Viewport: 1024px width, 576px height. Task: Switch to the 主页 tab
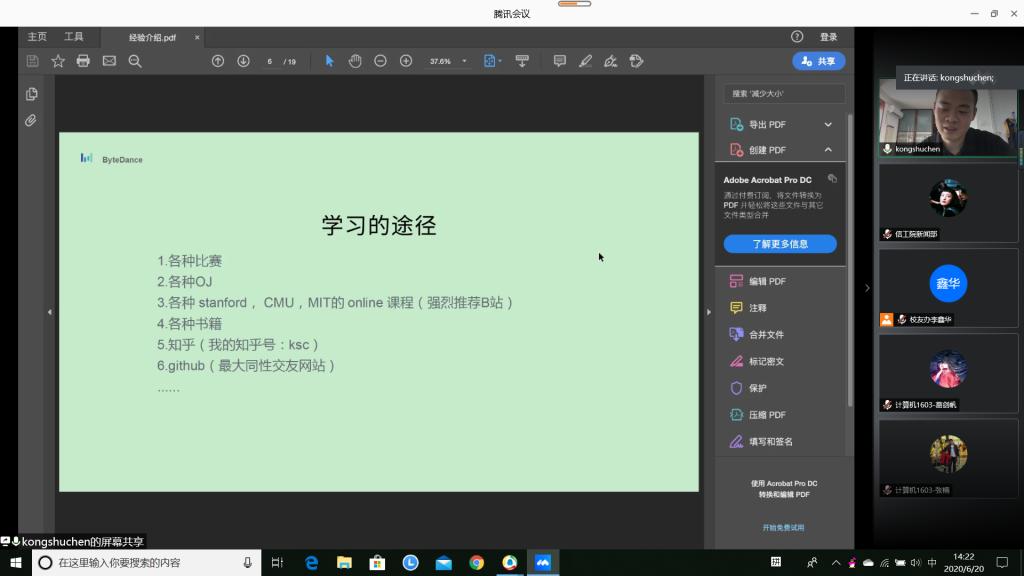click(37, 37)
